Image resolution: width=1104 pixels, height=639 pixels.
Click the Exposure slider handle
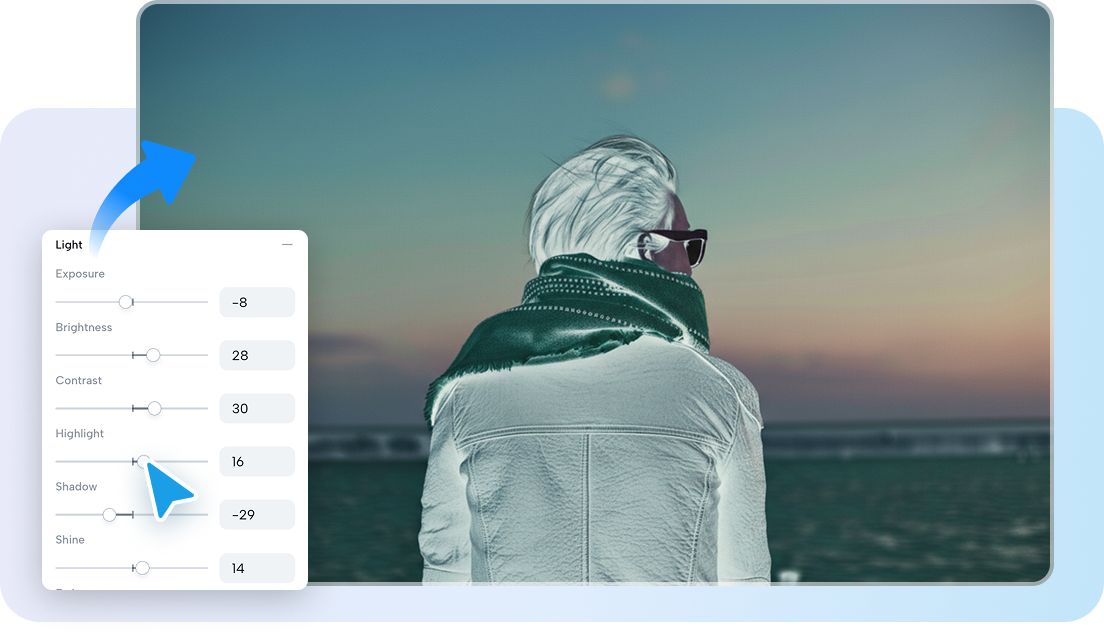[x=126, y=301]
